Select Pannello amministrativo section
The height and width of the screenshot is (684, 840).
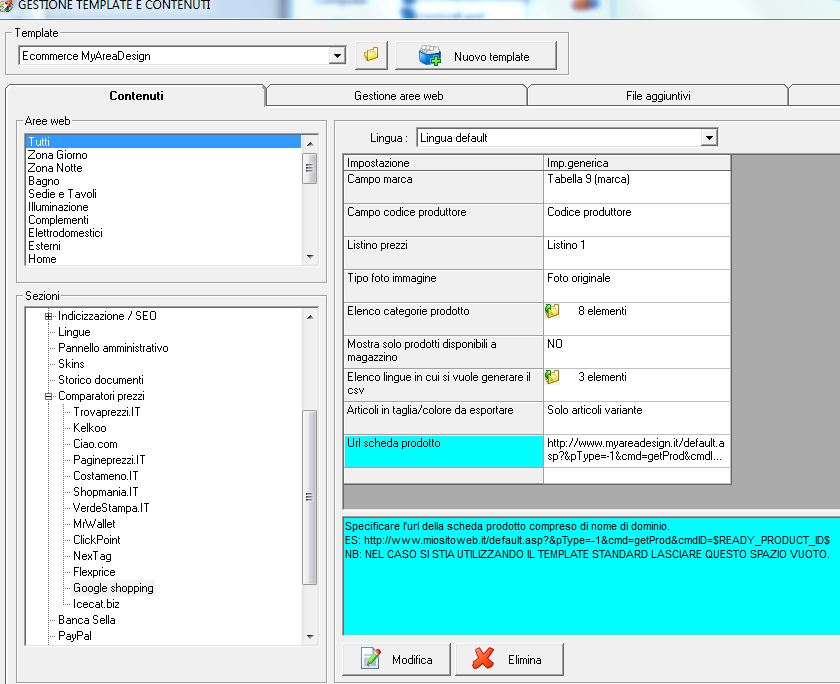coord(113,348)
